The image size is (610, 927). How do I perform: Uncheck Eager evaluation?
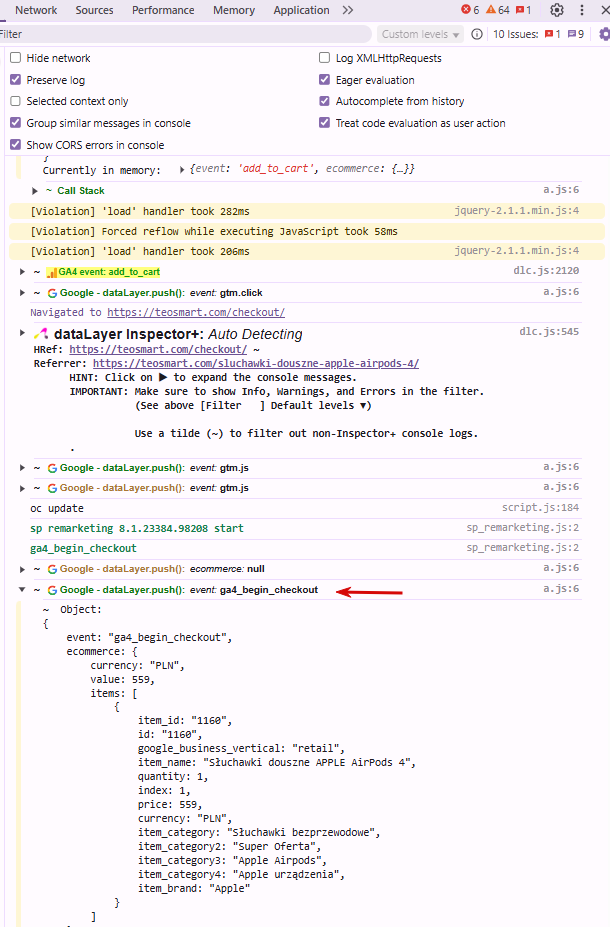coord(324,79)
